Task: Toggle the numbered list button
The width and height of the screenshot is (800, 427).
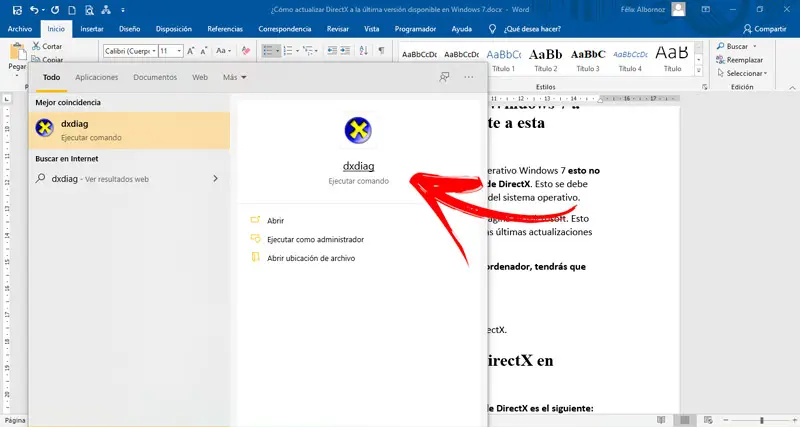Action: 288,51
